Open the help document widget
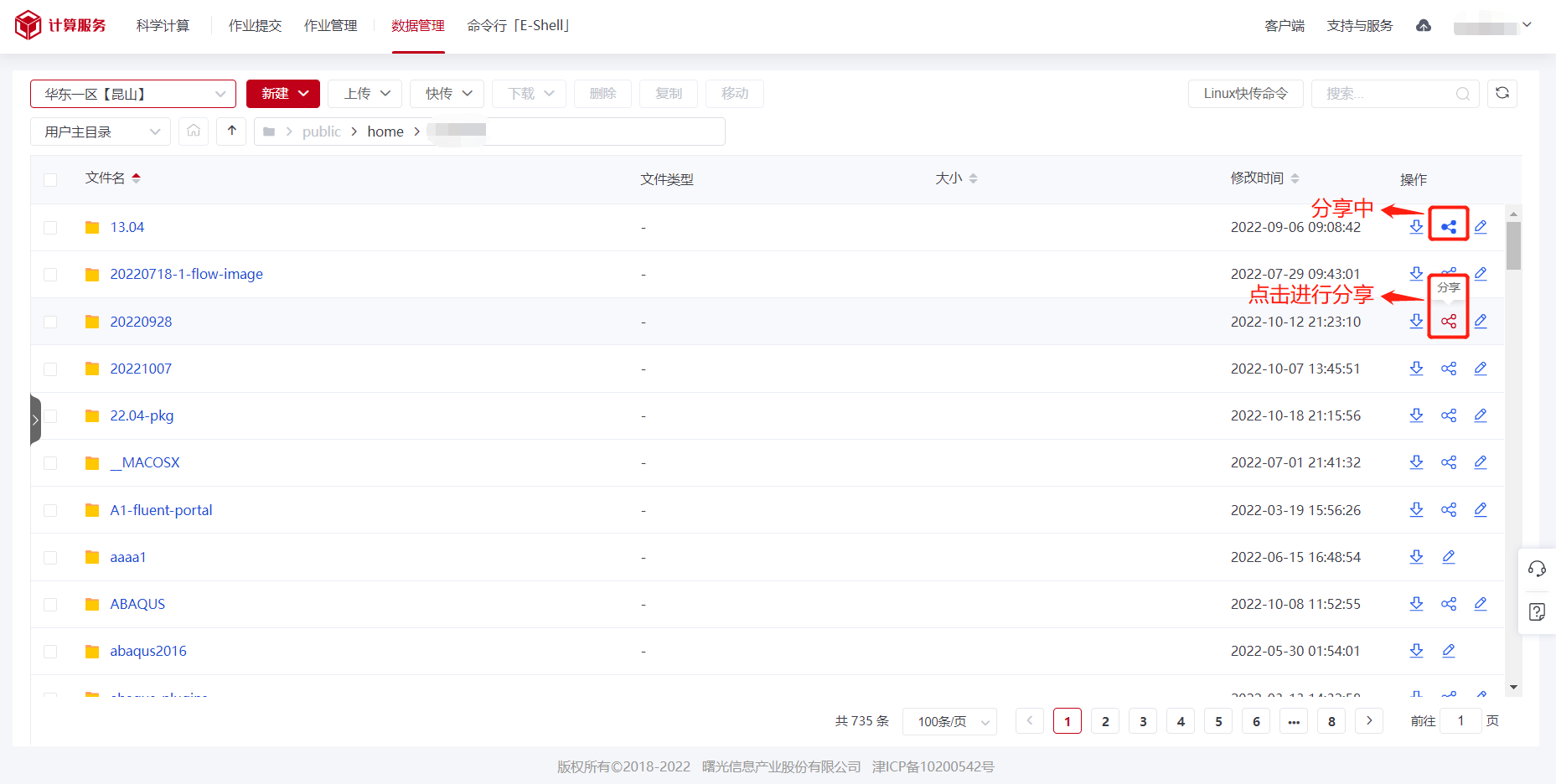 pos(1537,612)
